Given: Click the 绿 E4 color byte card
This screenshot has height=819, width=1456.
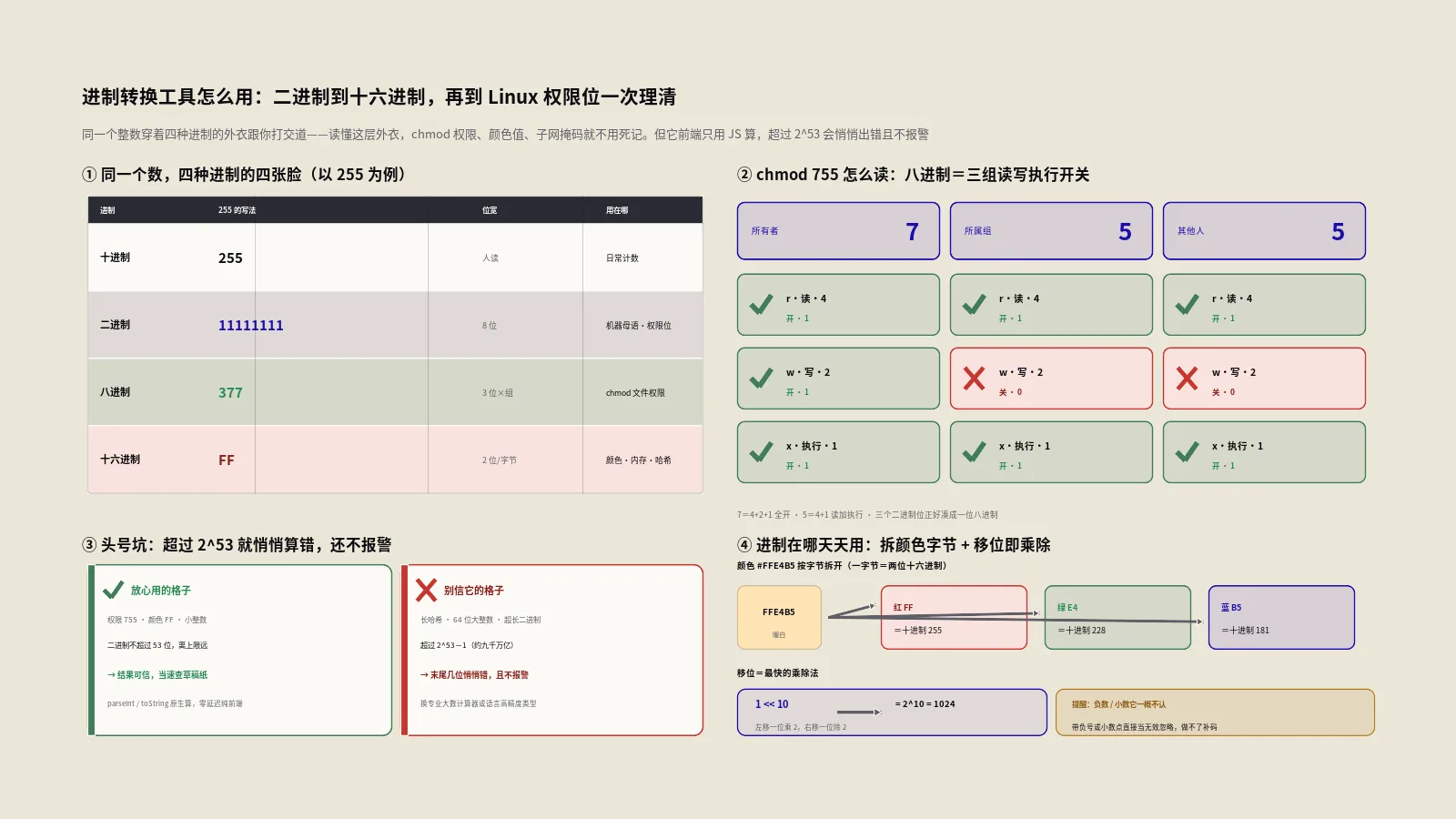Looking at the screenshot, I should point(1117,618).
